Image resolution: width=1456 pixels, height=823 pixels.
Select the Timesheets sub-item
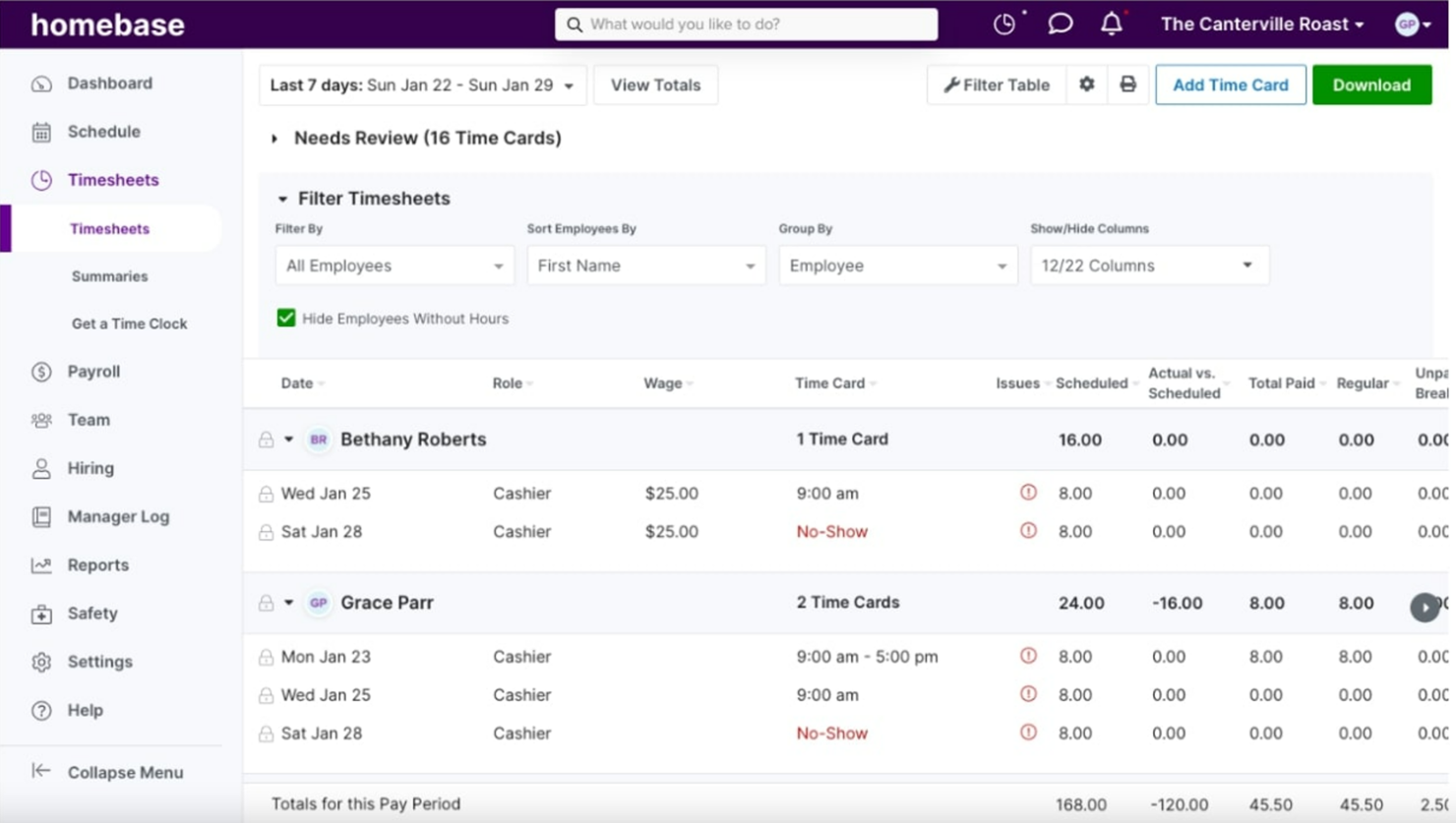click(x=109, y=229)
